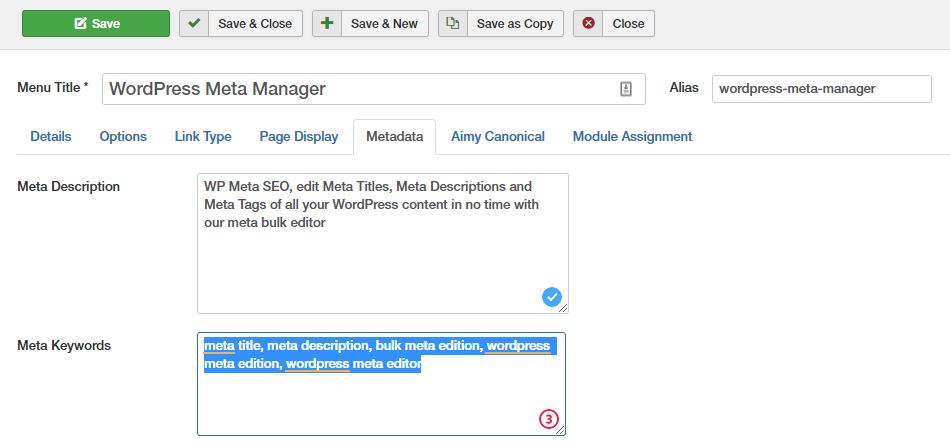The image size is (950, 445).
Task: Switch to the Module Assignment tab
Action: point(633,136)
